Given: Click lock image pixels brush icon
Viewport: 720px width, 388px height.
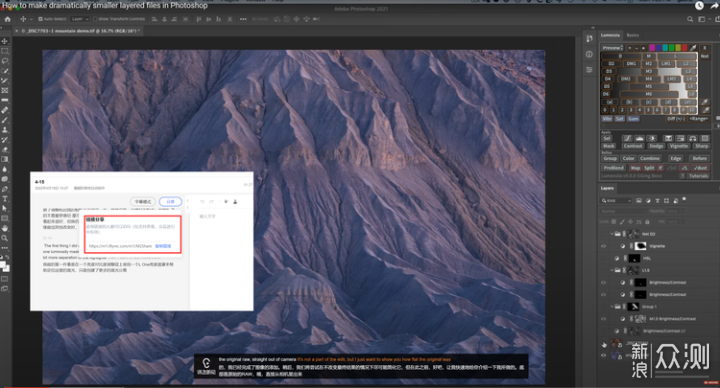Looking at the screenshot, I should coord(622,222).
